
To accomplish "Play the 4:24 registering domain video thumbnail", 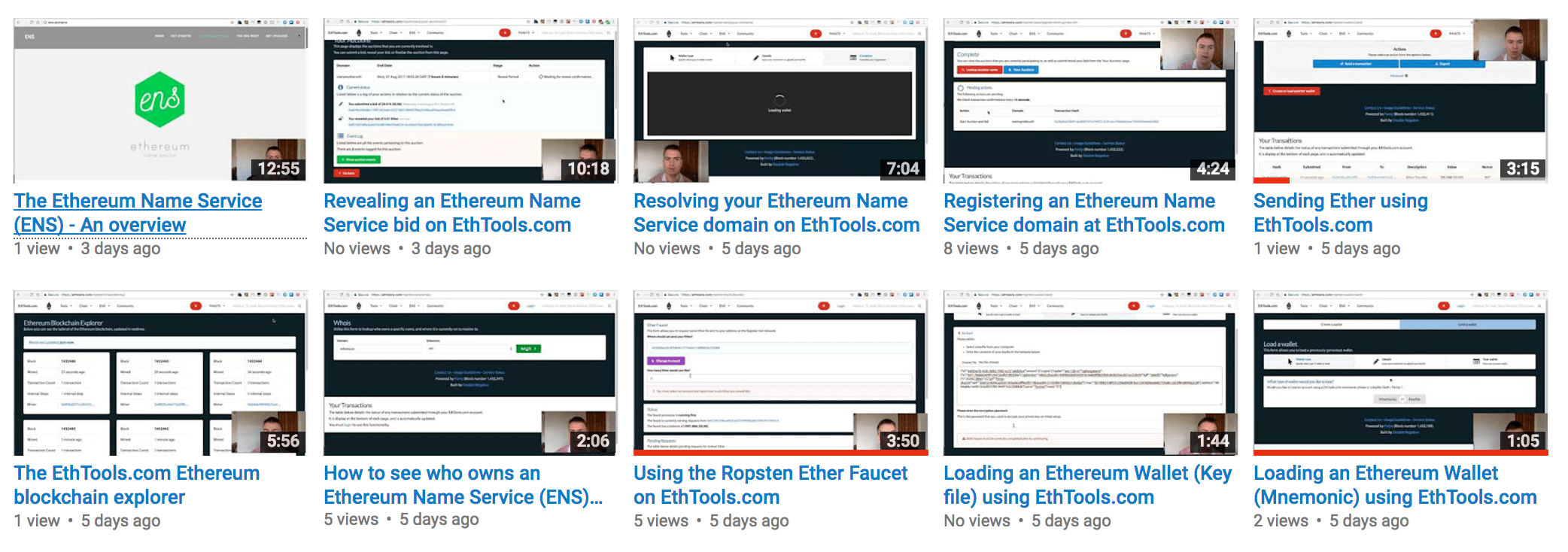I will [x=1090, y=101].
